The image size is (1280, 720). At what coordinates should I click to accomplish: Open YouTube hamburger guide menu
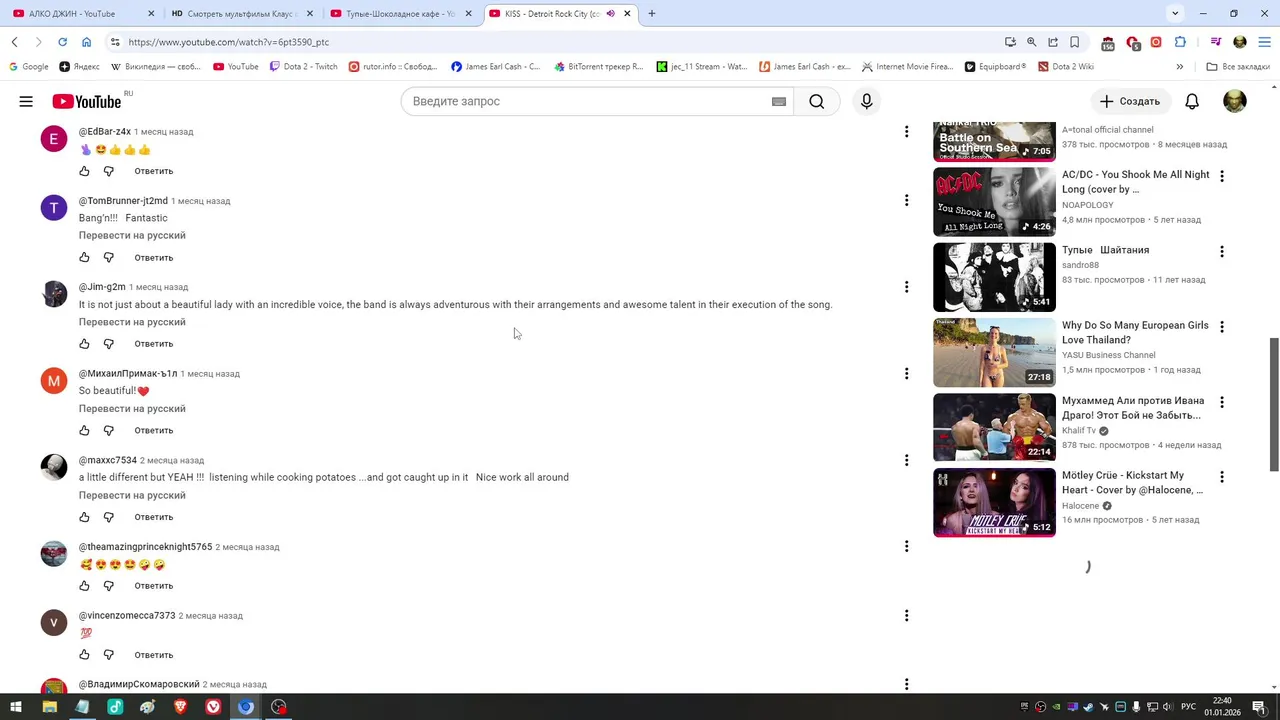click(26, 101)
